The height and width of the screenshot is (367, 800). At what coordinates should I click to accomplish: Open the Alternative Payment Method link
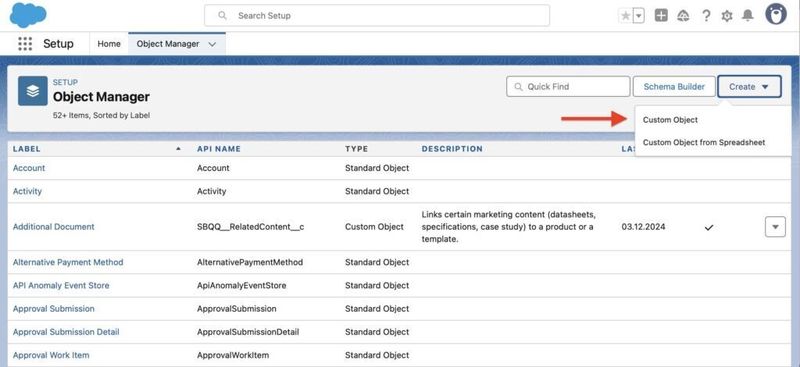click(68, 262)
